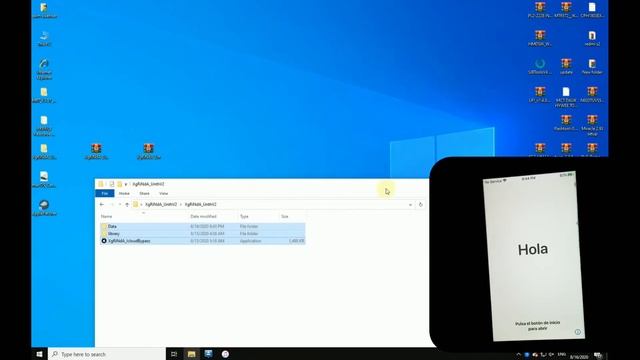Open the Windows Start menu
The image size is (640, 360).
(39, 354)
